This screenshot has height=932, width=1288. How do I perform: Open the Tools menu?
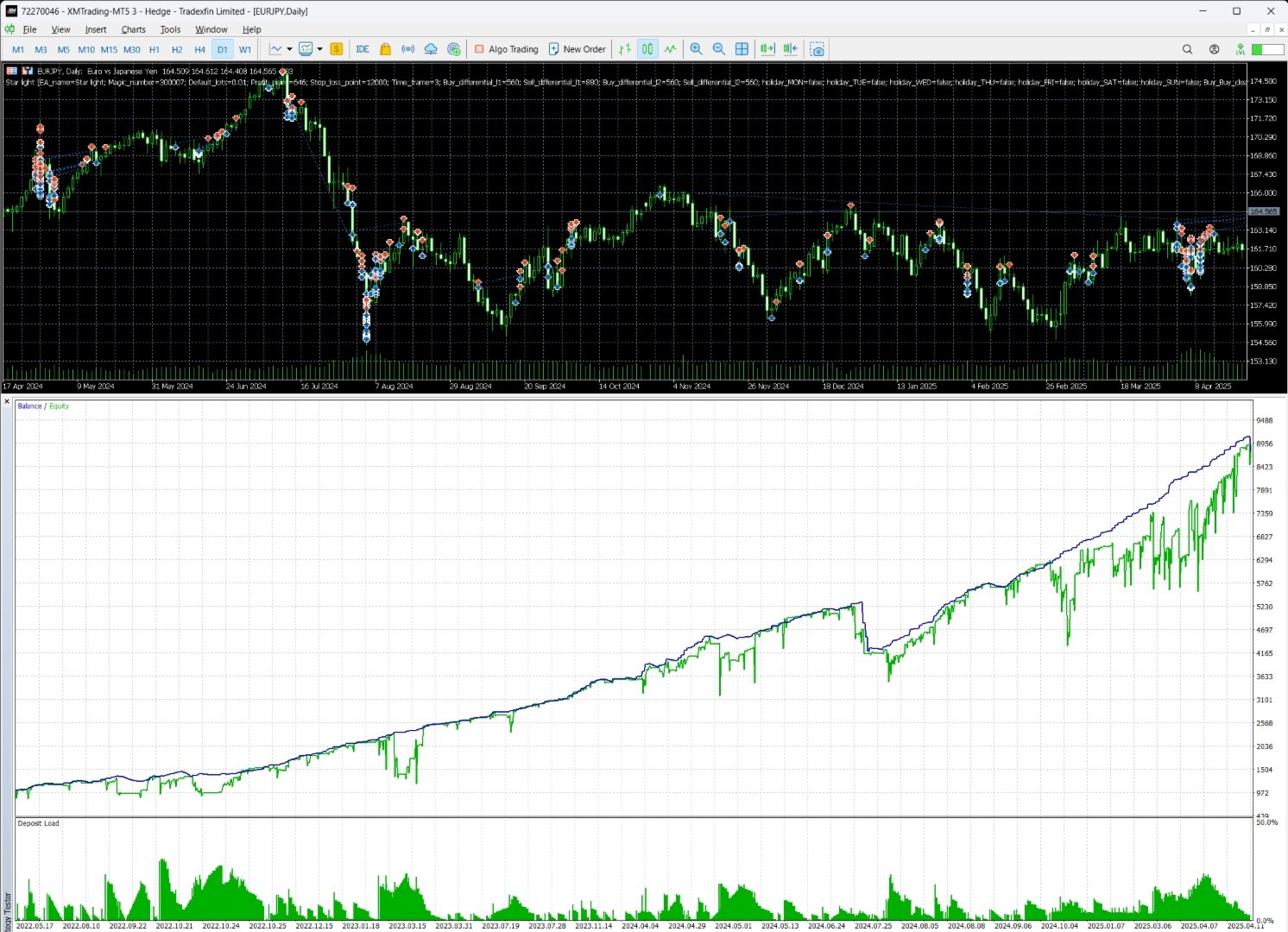171,29
